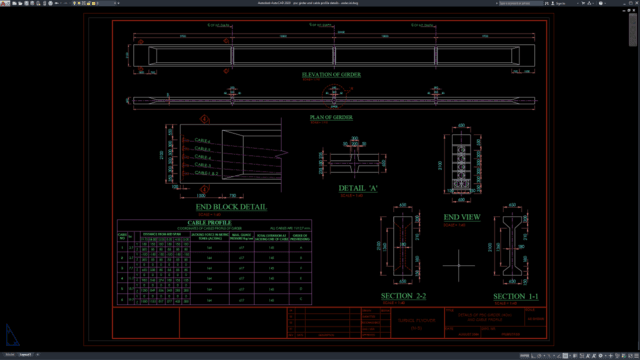Screen dimensions: 640x360
Task: Open the status bar Customization menu icon
Action: point(636,356)
